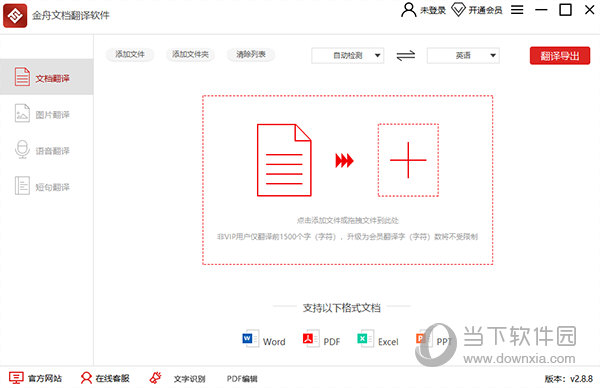Click the Word format icon
Image resolution: width=600 pixels, height=388 pixels.
250,339
